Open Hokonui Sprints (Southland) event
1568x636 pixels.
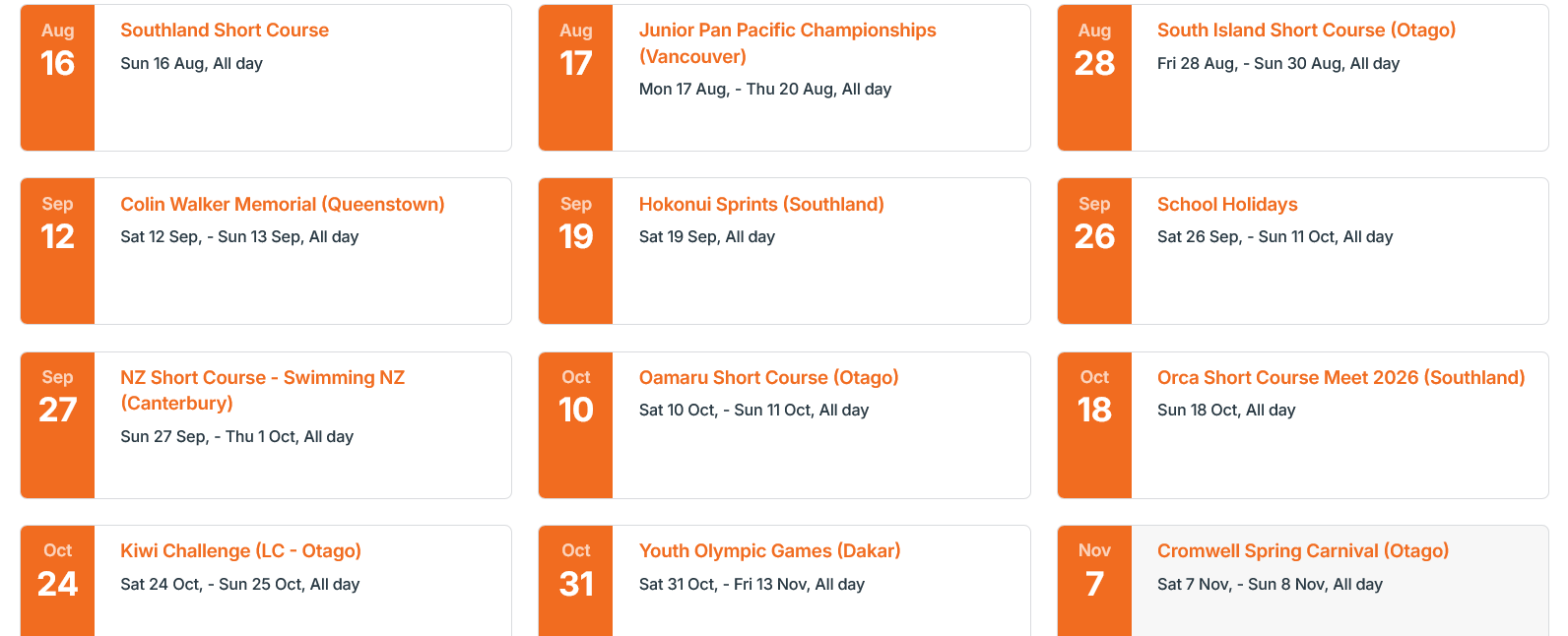tap(761, 204)
